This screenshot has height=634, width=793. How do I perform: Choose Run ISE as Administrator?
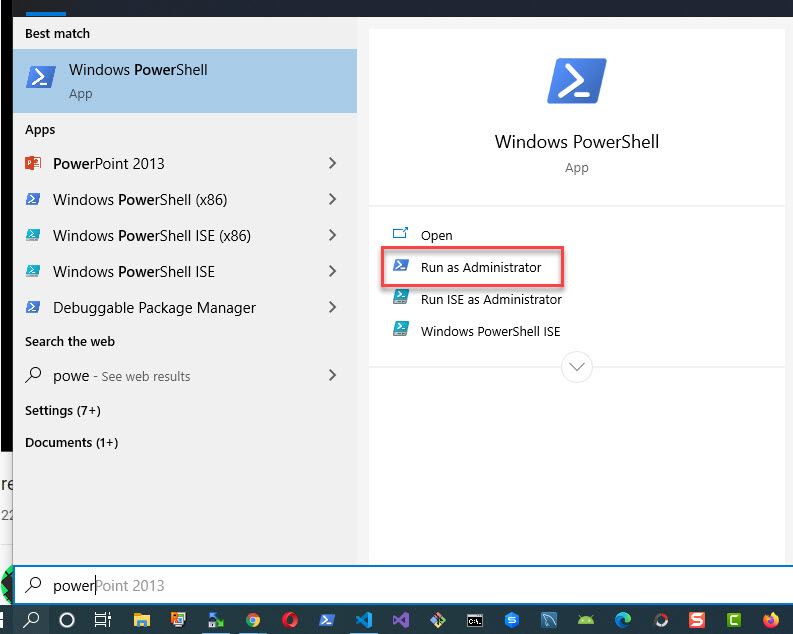click(491, 299)
